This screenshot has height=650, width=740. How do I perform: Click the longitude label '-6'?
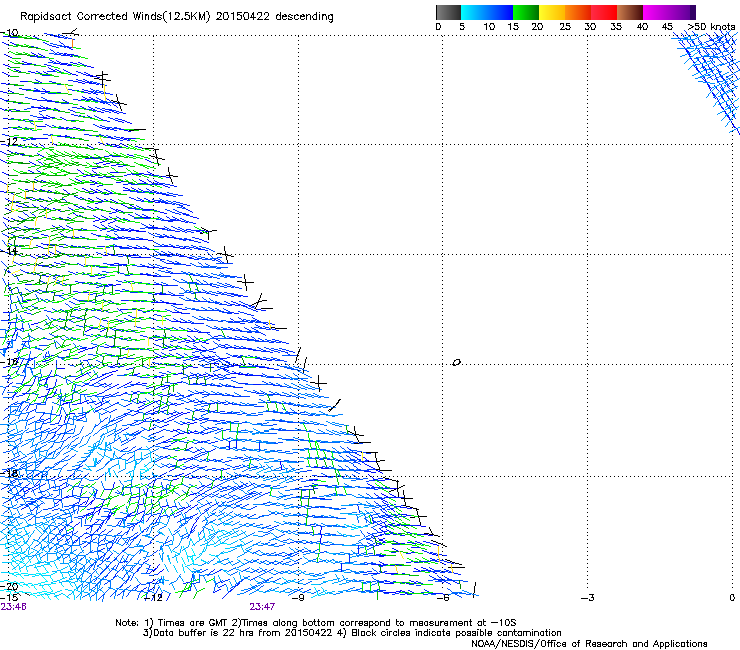(443, 598)
